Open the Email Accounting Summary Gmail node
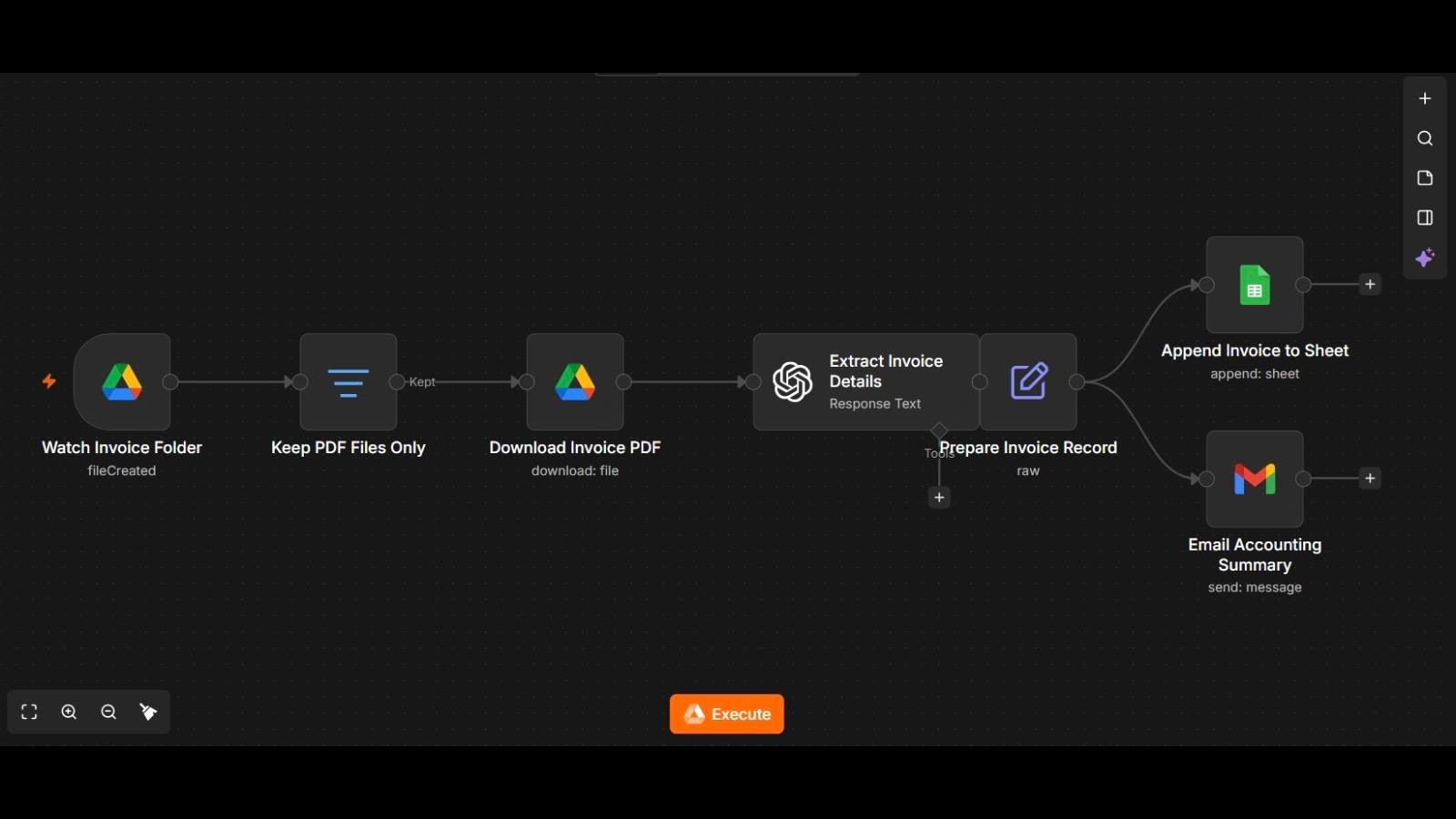Screen dimensions: 1456x819 (1255, 479)
